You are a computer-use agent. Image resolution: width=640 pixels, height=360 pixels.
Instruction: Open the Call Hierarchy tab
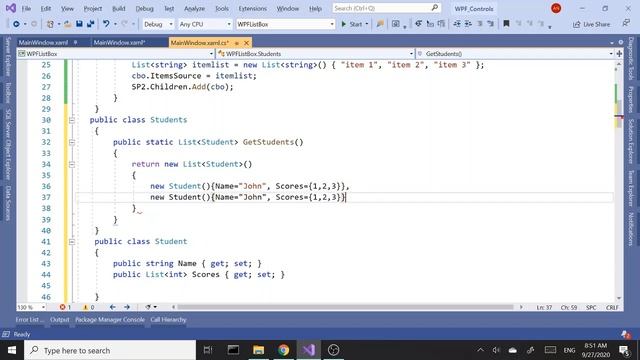click(168, 320)
